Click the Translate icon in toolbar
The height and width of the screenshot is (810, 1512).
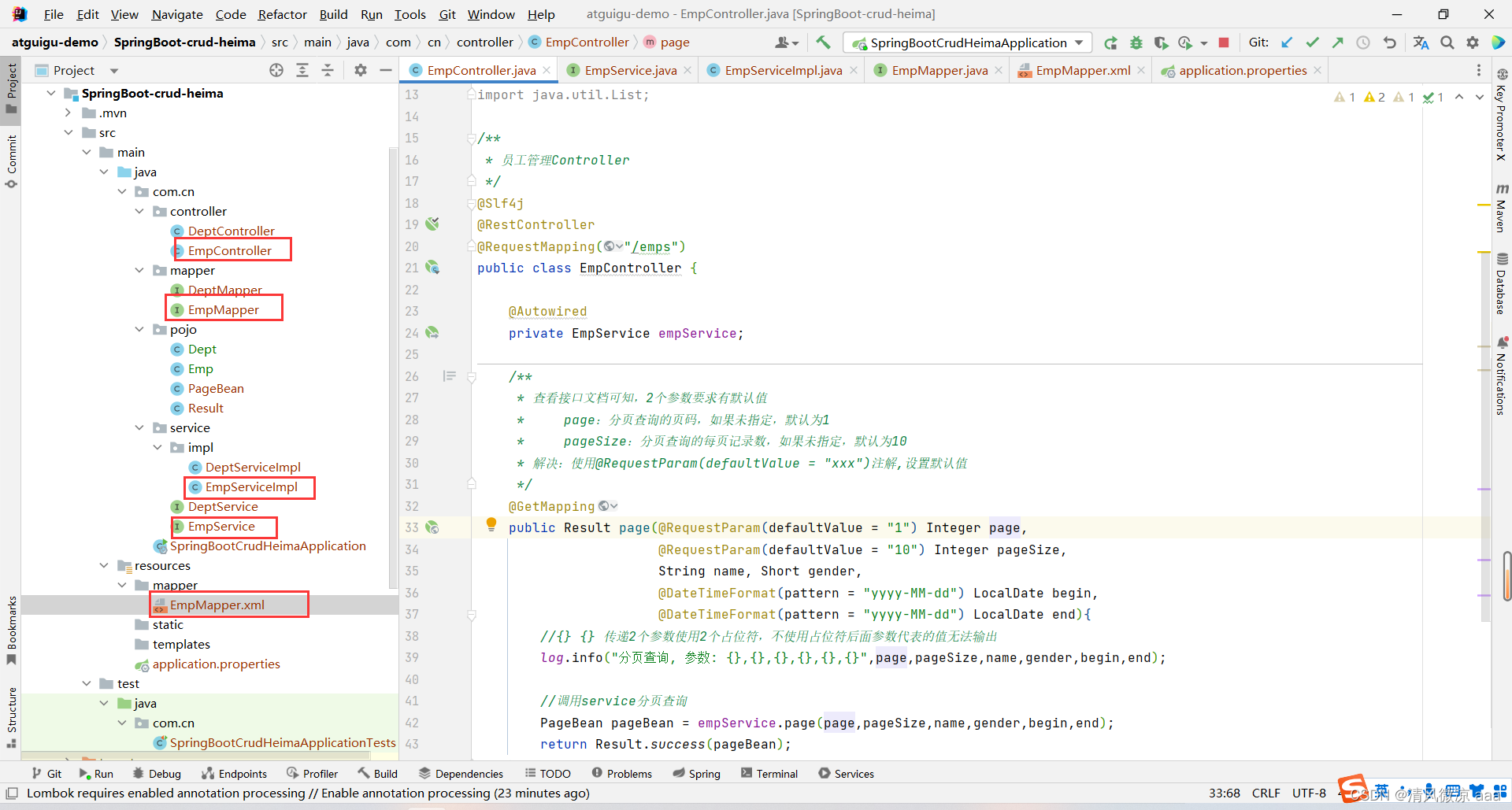point(1421,43)
